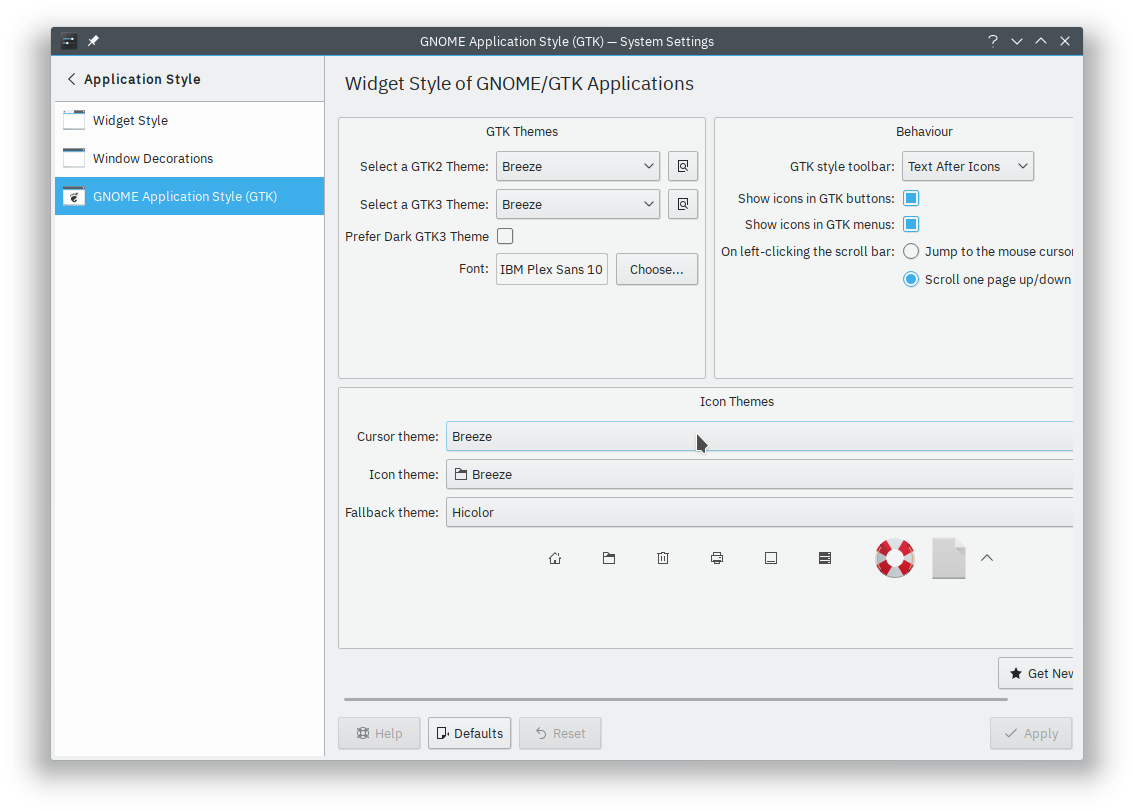Click the home icon in icon preview

[x=555, y=558]
